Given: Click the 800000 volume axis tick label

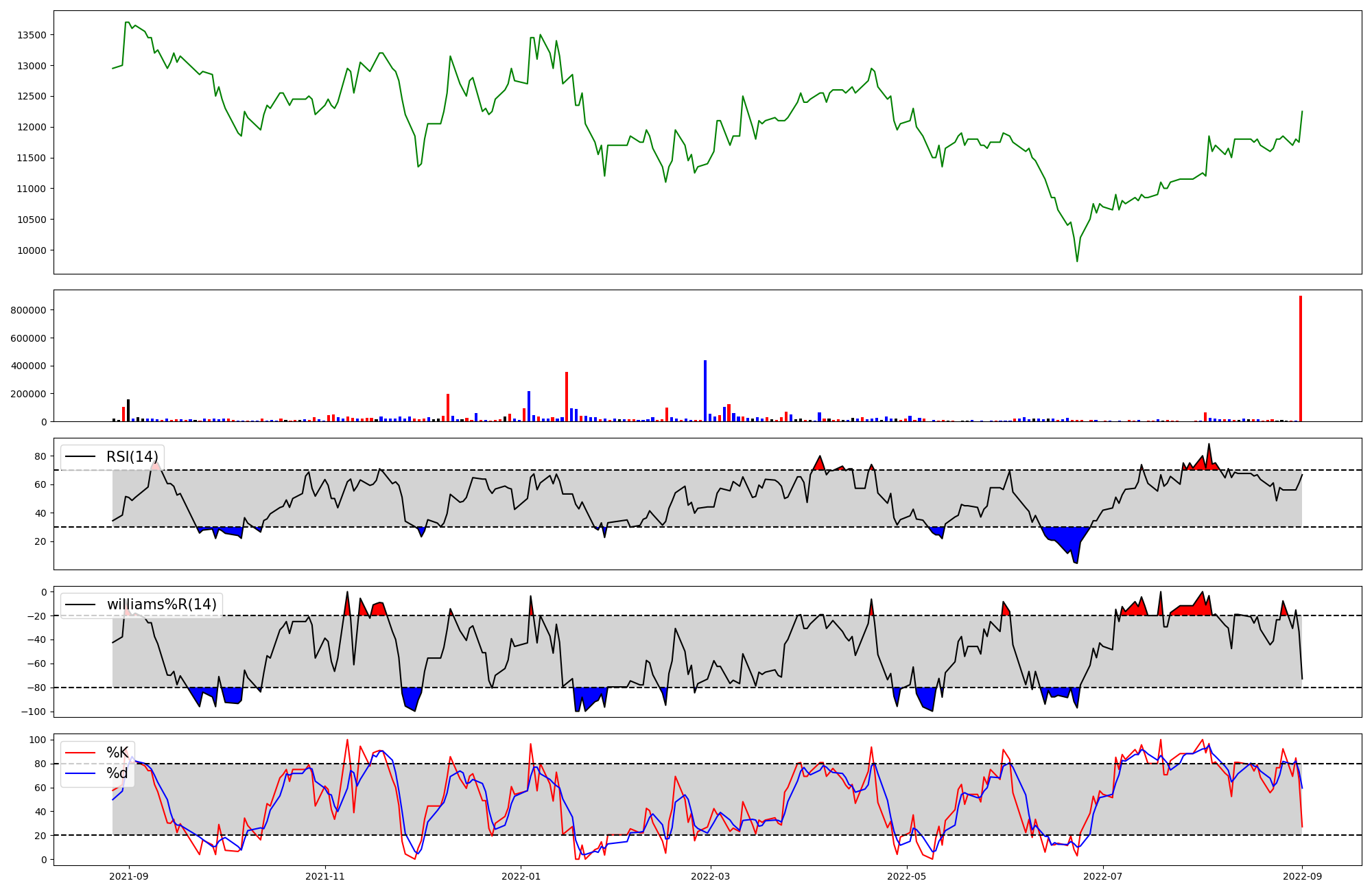Looking at the screenshot, I should [29, 310].
